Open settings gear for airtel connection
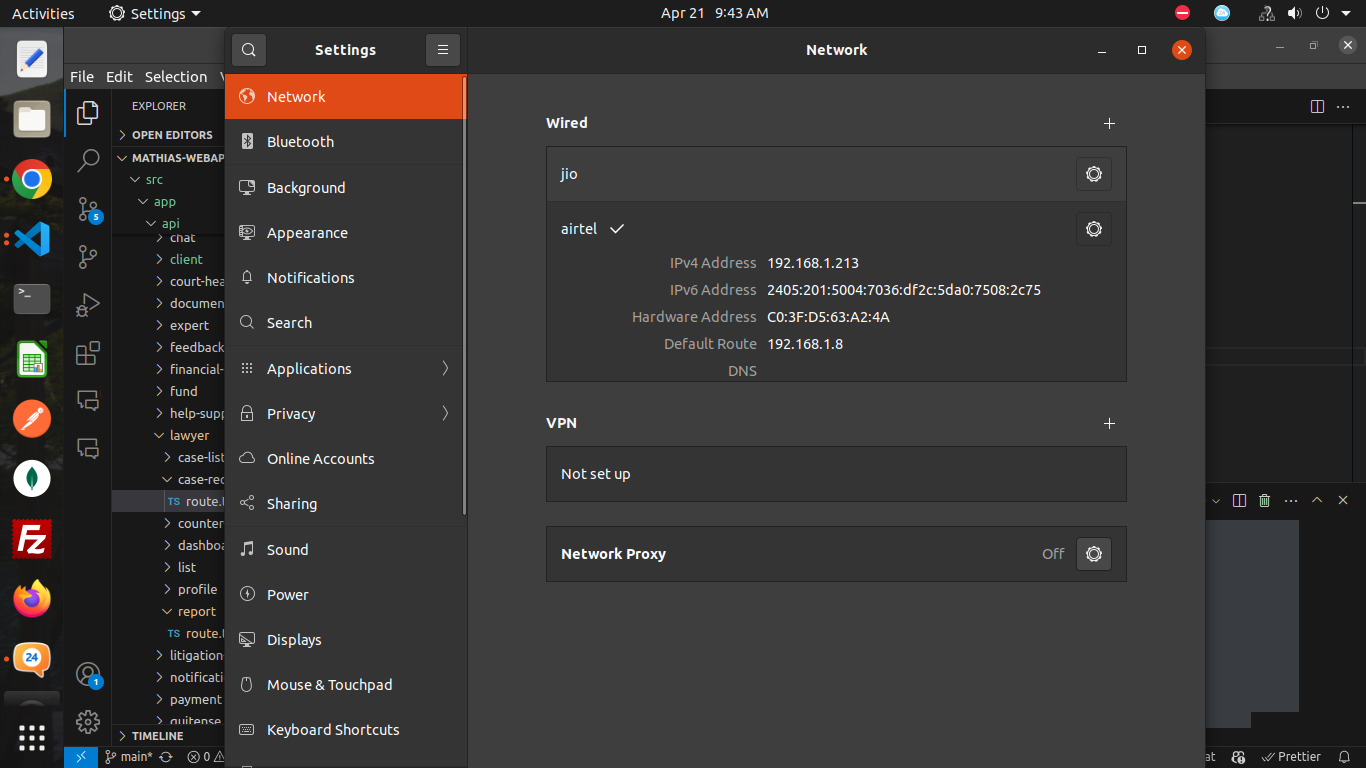The height and width of the screenshot is (768, 1366). click(1093, 229)
